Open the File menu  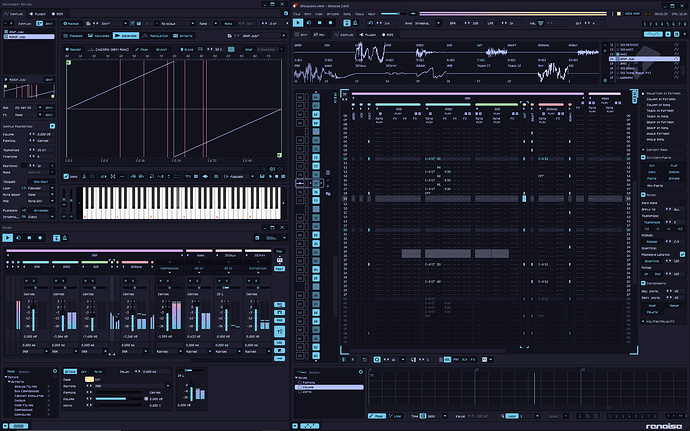coord(297,14)
